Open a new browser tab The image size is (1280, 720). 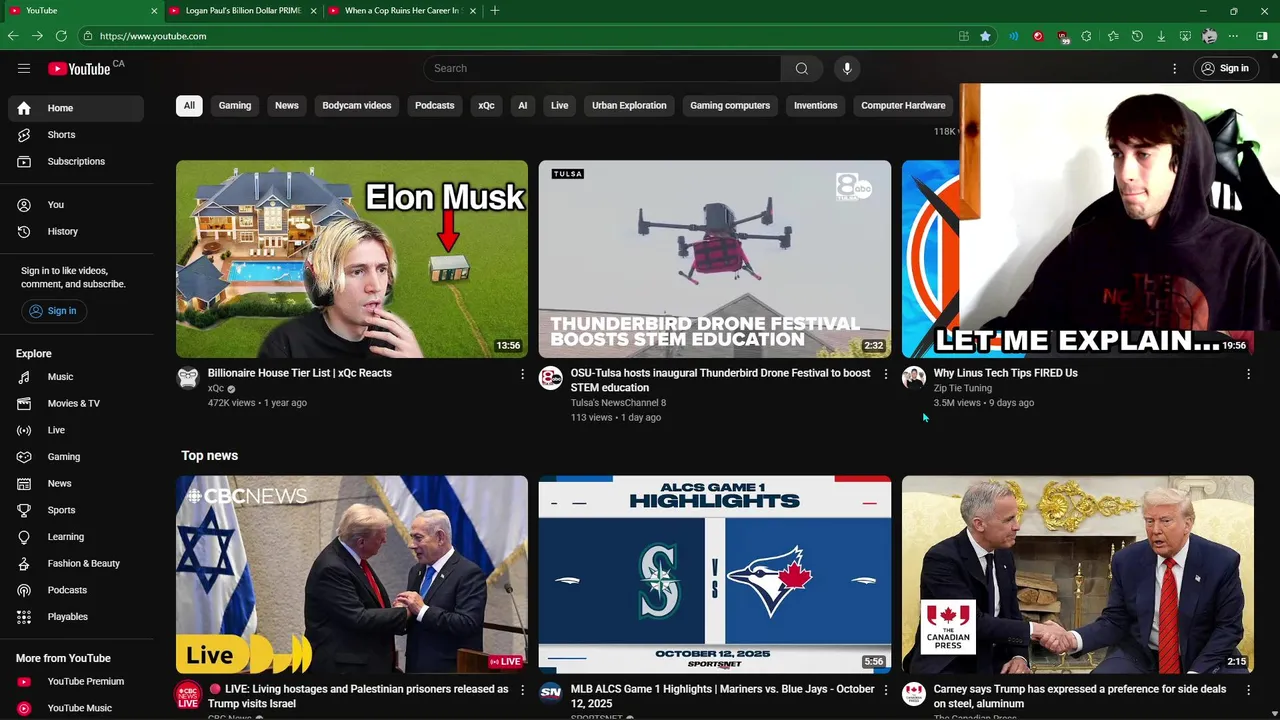click(x=495, y=11)
